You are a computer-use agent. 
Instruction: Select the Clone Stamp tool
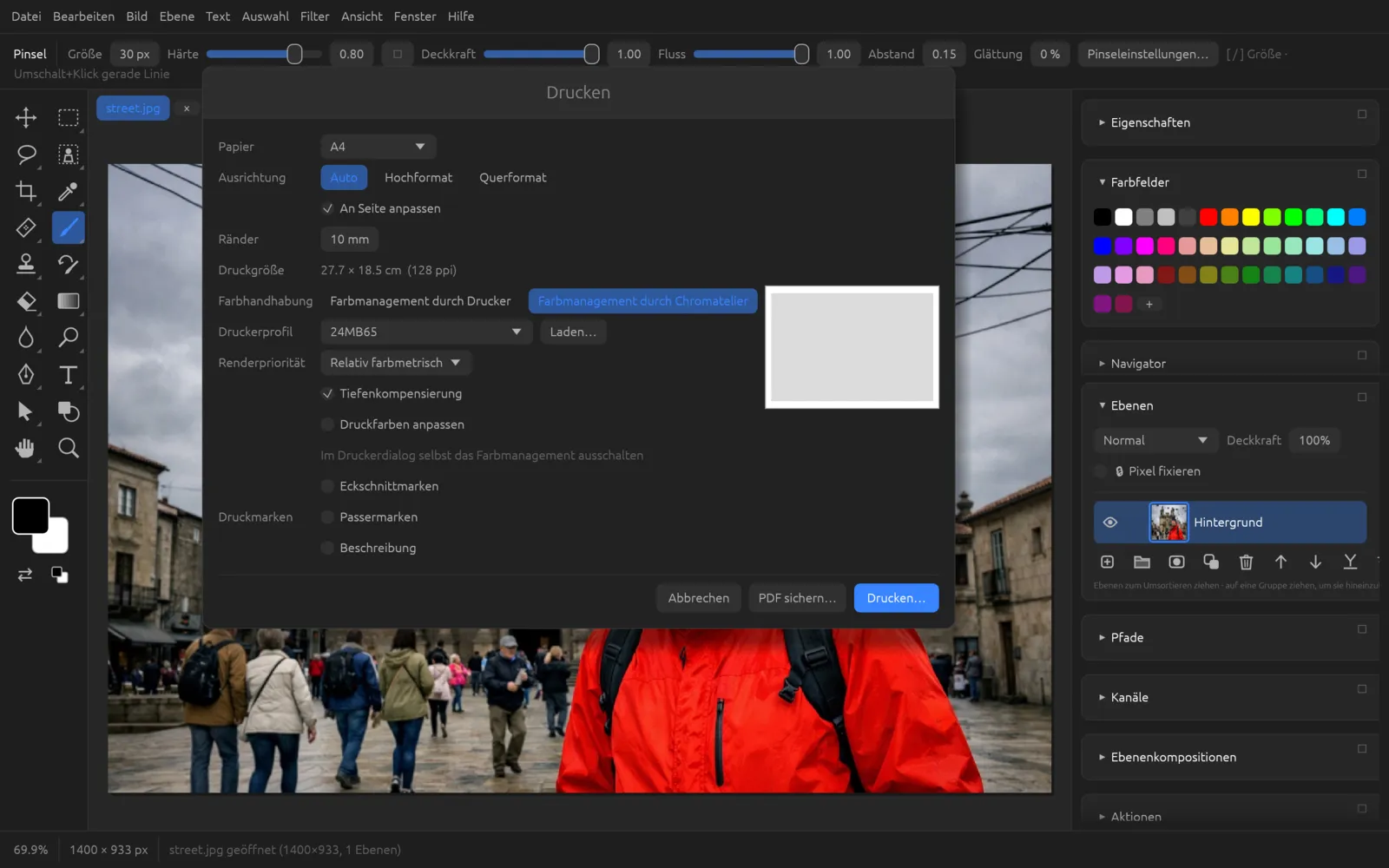[x=26, y=264]
